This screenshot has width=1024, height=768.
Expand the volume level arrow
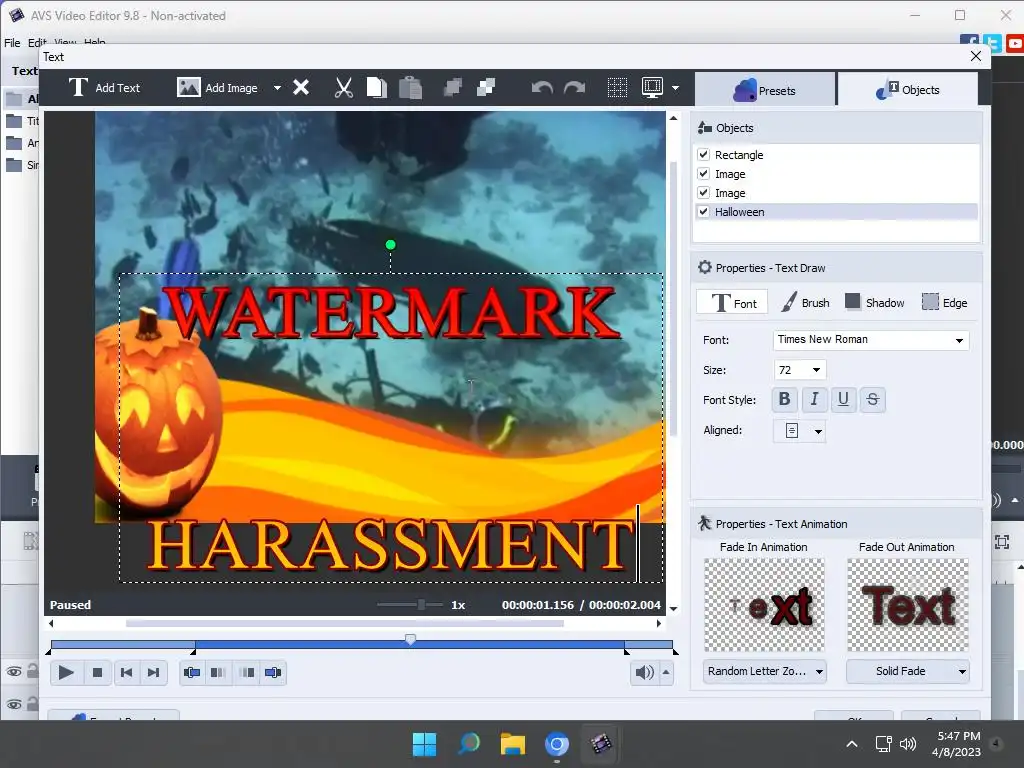click(666, 672)
